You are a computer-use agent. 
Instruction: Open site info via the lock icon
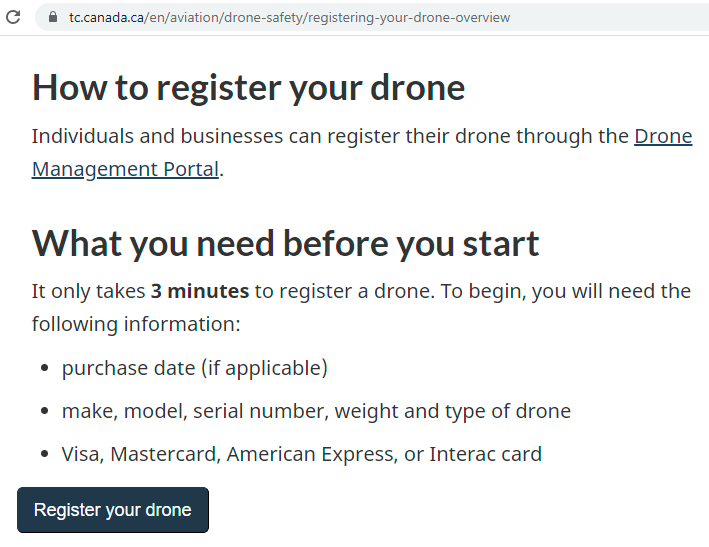click(x=51, y=17)
